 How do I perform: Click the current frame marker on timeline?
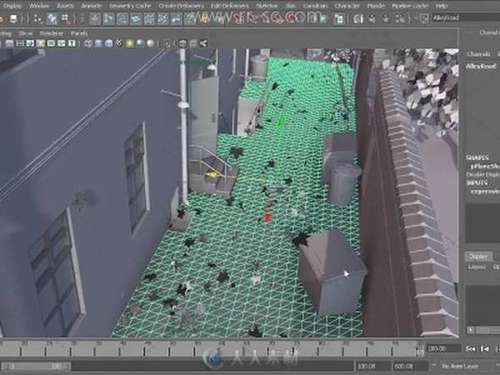419,351
